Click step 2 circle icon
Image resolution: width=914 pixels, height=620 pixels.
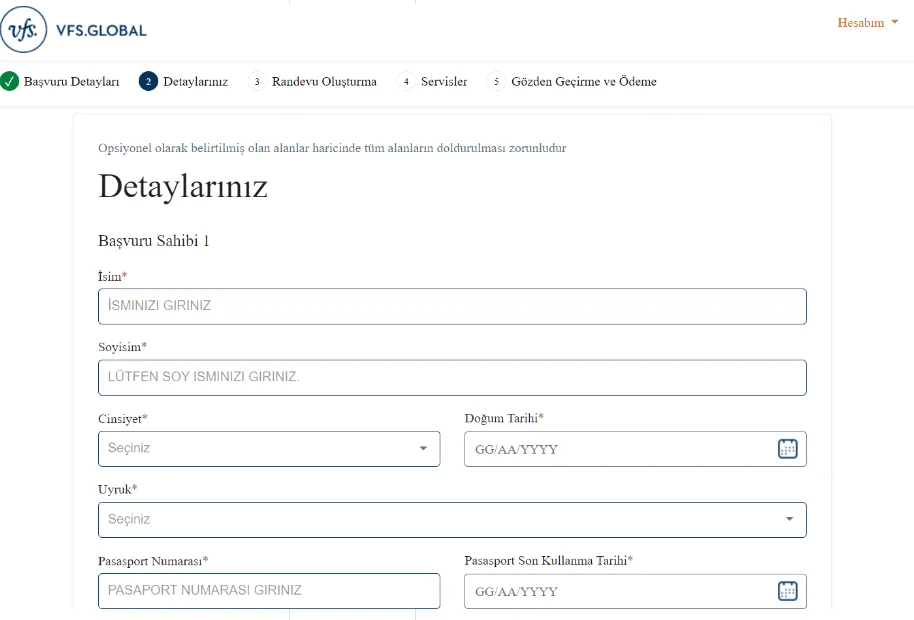[148, 82]
